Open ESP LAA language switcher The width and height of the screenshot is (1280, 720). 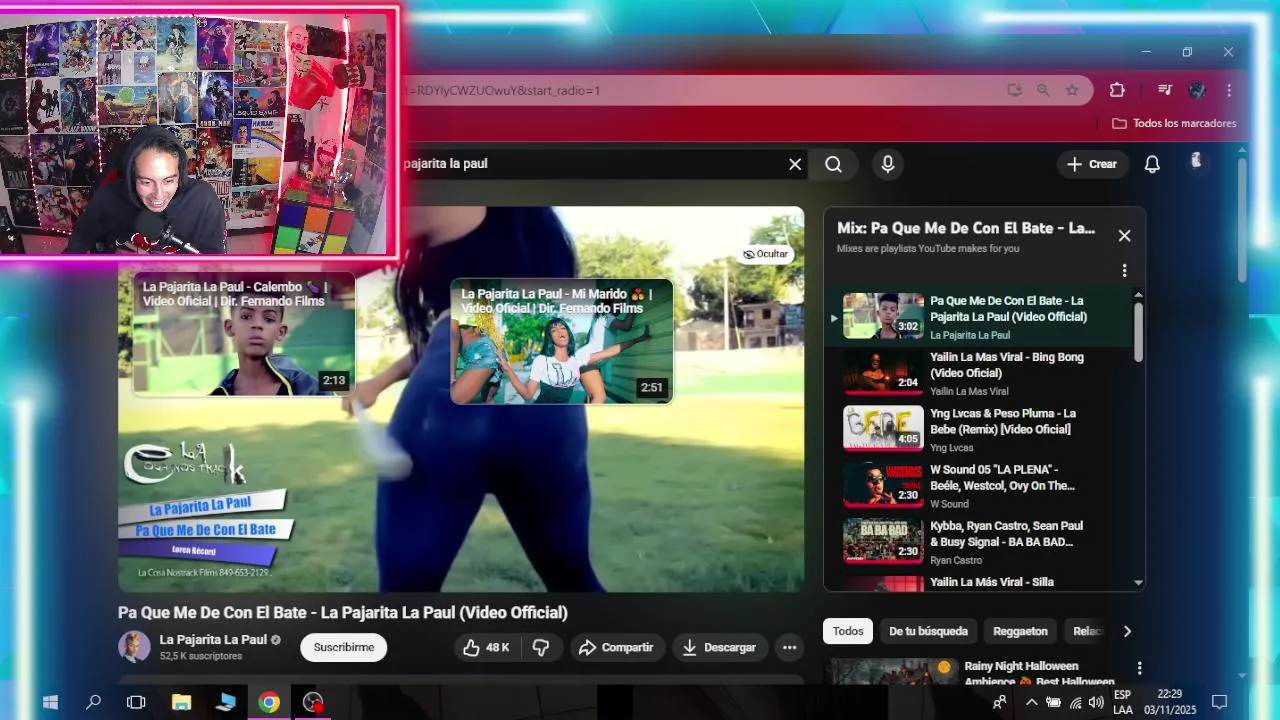point(1123,702)
